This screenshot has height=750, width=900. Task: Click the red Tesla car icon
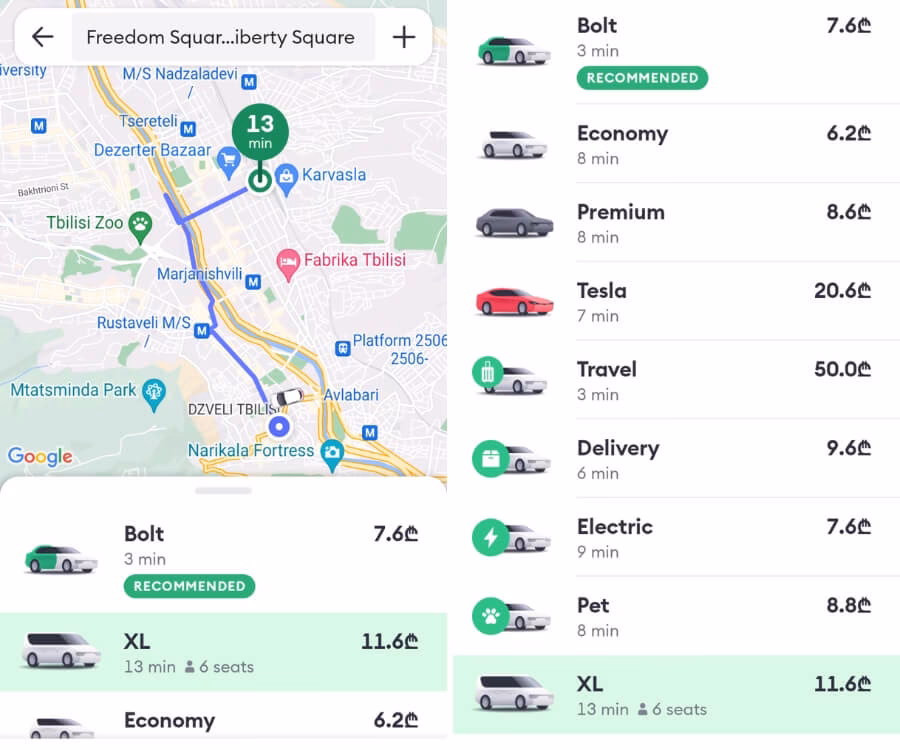(514, 302)
